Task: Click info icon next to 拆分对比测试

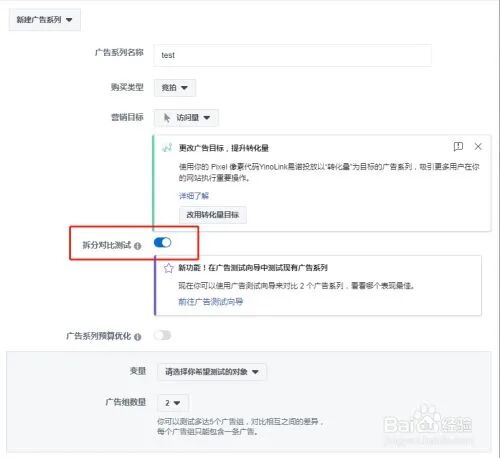Action: tap(137, 246)
